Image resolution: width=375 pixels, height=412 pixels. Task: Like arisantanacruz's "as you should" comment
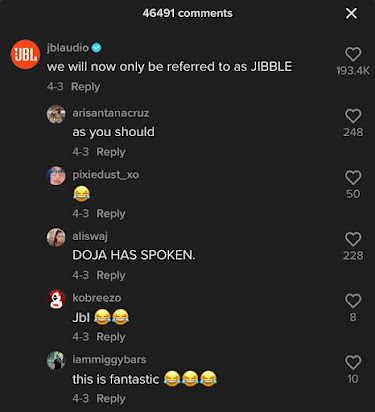[x=353, y=116]
